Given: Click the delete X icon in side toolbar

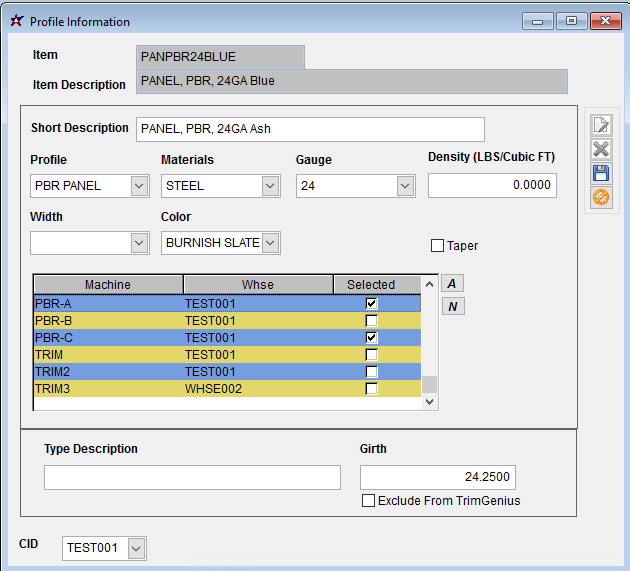Looking at the screenshot, I should click(x=601, y=149).
